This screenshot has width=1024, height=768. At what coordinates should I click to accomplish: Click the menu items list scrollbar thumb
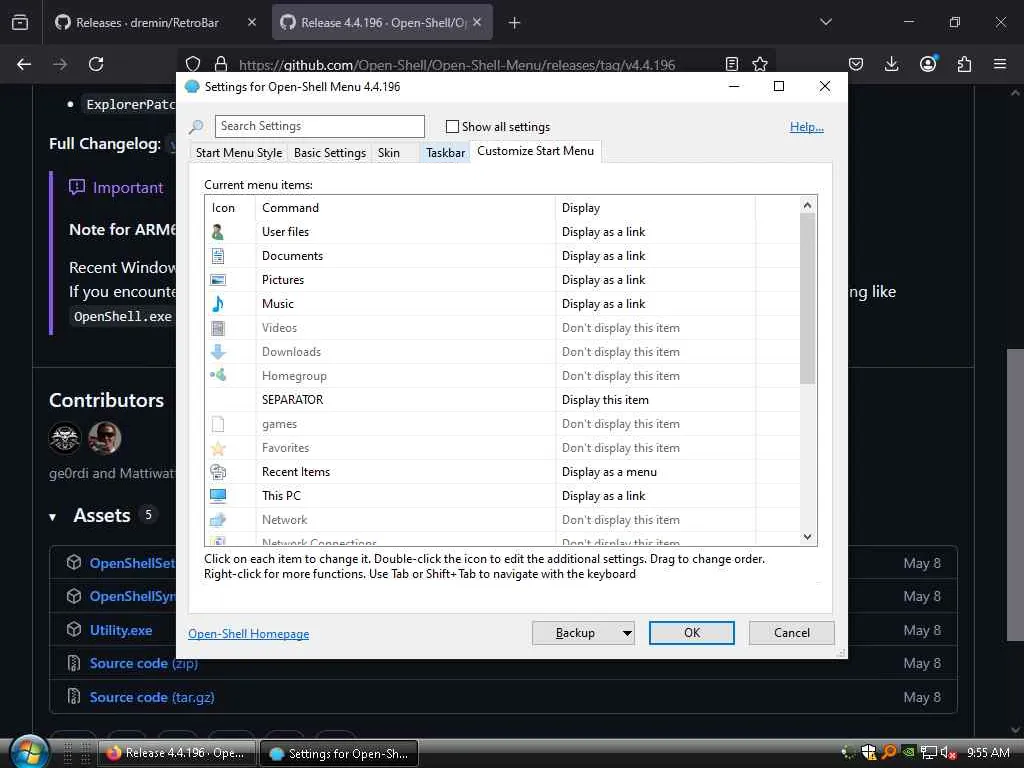click(807, 298)
